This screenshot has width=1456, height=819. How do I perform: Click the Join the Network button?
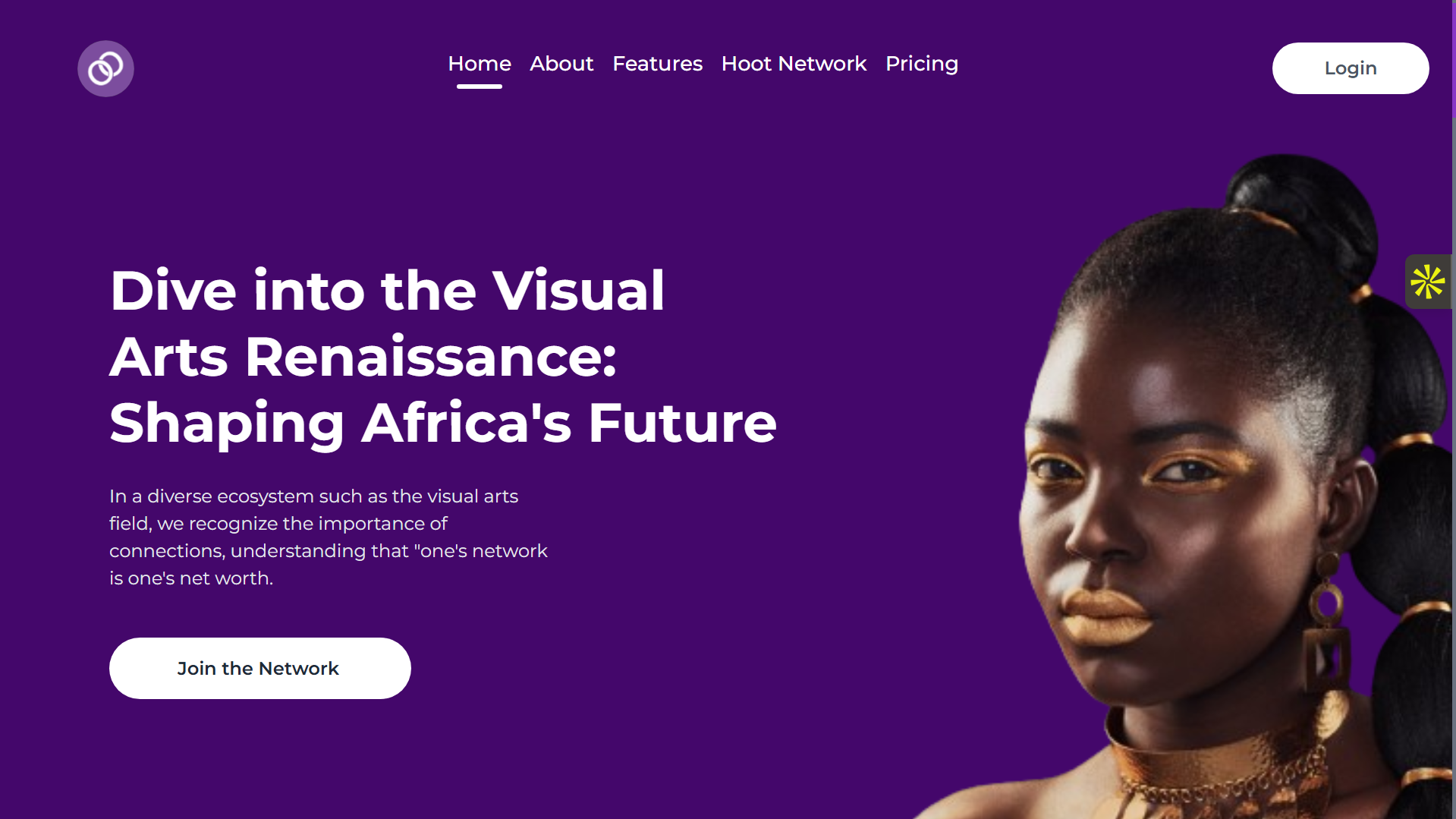(260, 668)
